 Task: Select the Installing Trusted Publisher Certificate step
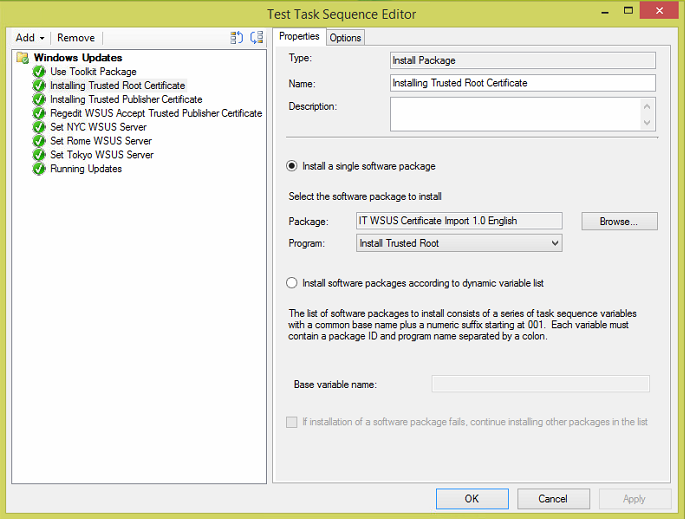126,99
